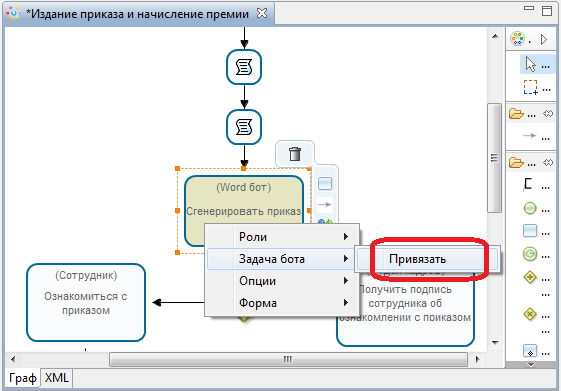
Task: Pick the transition arrow tool in palette
Action: [530, 136]
